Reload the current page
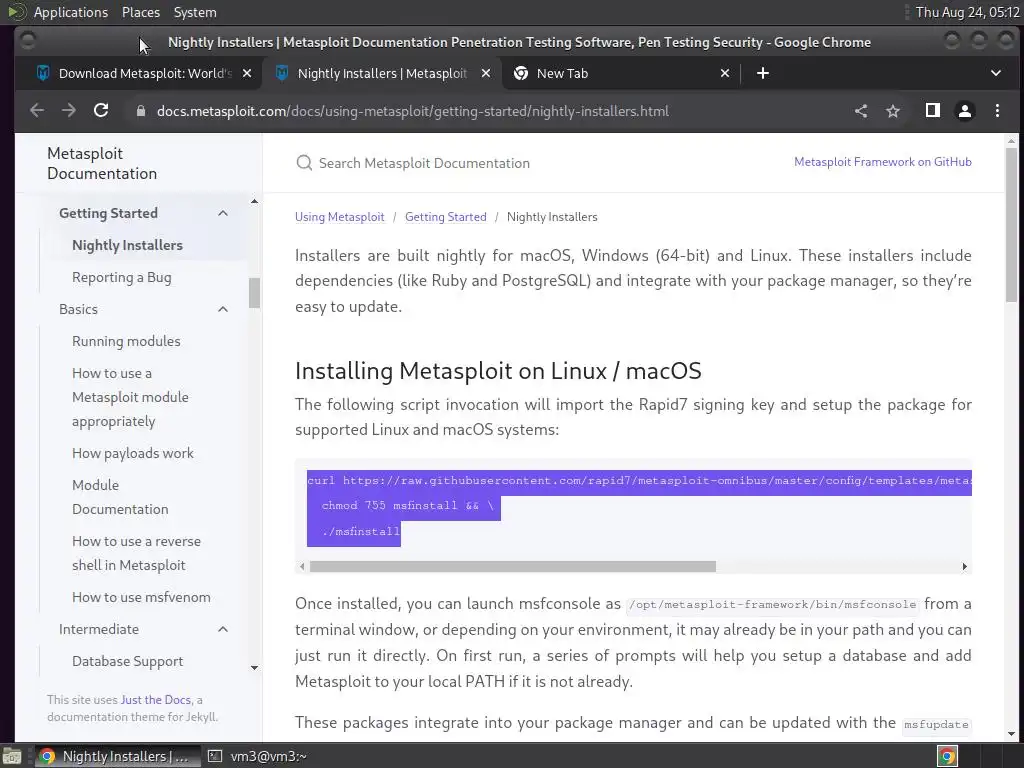Image resolution: width=1024 pixels, height=768 pixels. 101,110
